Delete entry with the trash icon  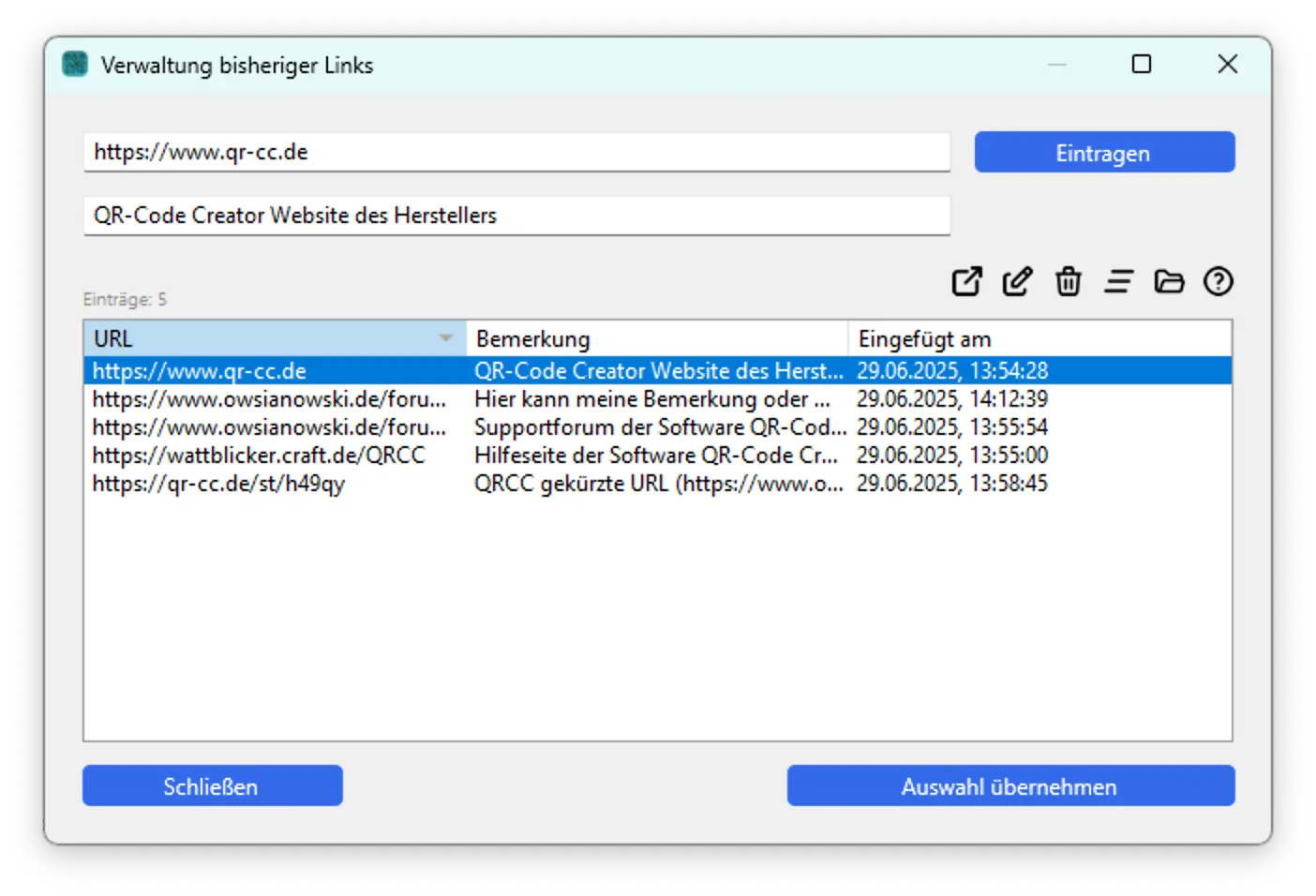1068,281
